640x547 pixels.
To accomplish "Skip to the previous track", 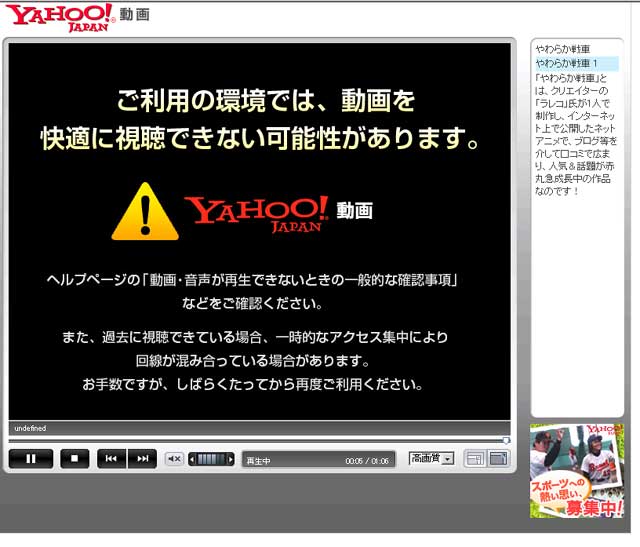I will (x=111, y=459).
